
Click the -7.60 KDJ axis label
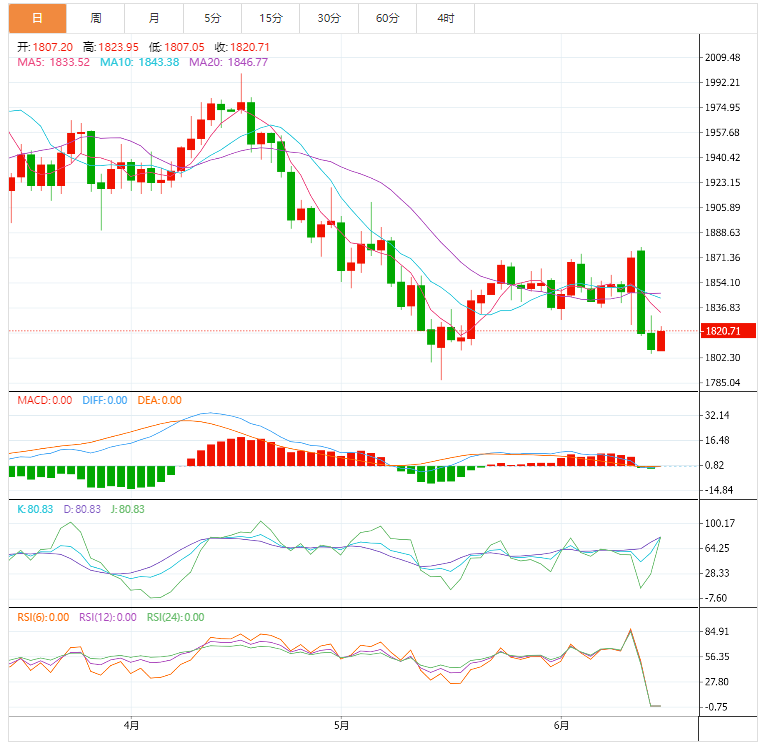pos(716,598)
